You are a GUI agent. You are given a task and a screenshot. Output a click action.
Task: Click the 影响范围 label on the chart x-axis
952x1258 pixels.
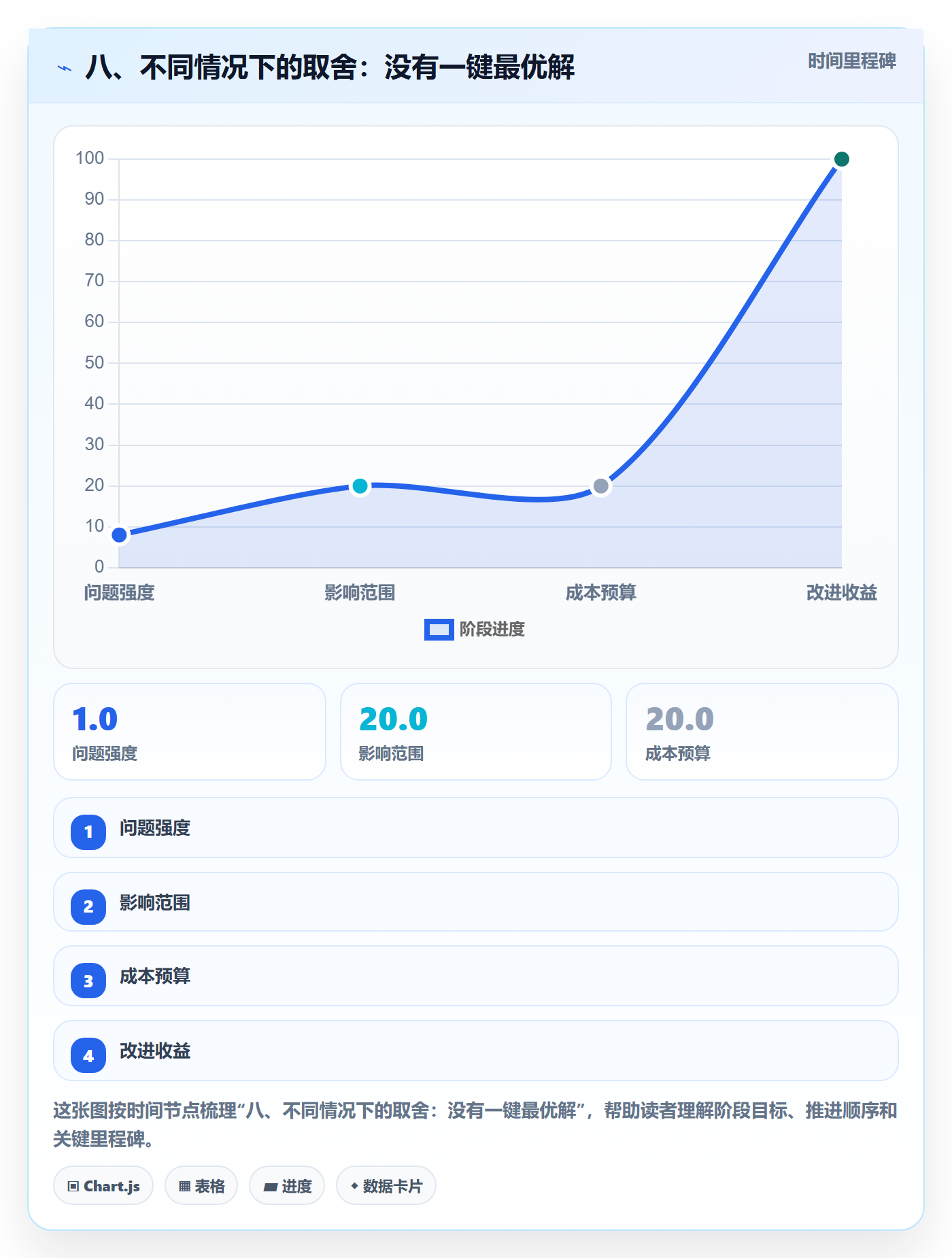pos(360,593)
